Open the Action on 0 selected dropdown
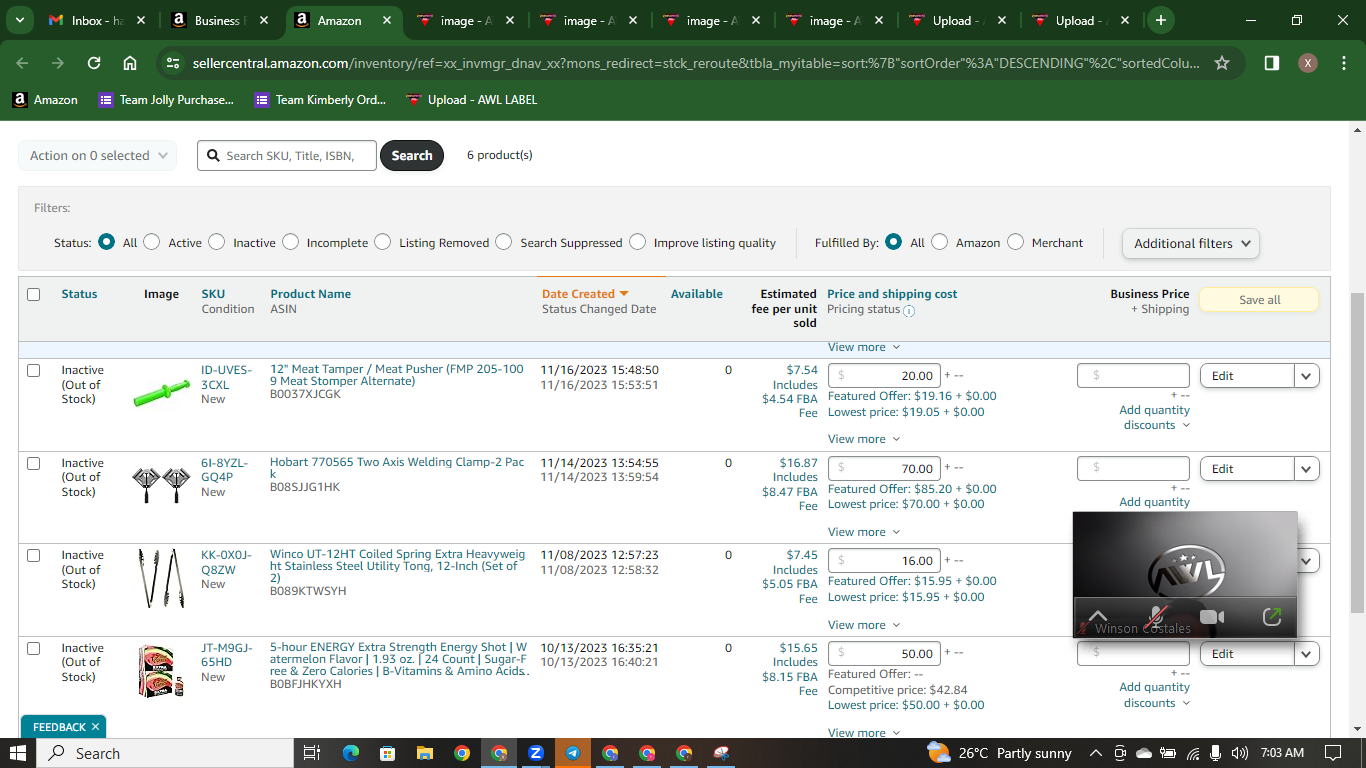Viewport: 1366px width, 768px height. pyautogui.click(x=98, y=155)
